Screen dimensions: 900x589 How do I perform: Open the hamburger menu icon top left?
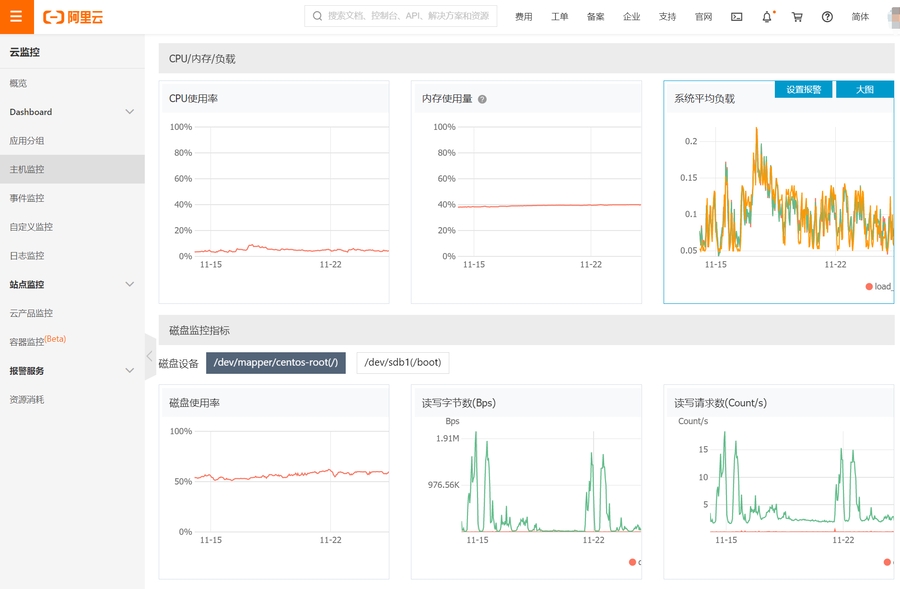[14, 16]
